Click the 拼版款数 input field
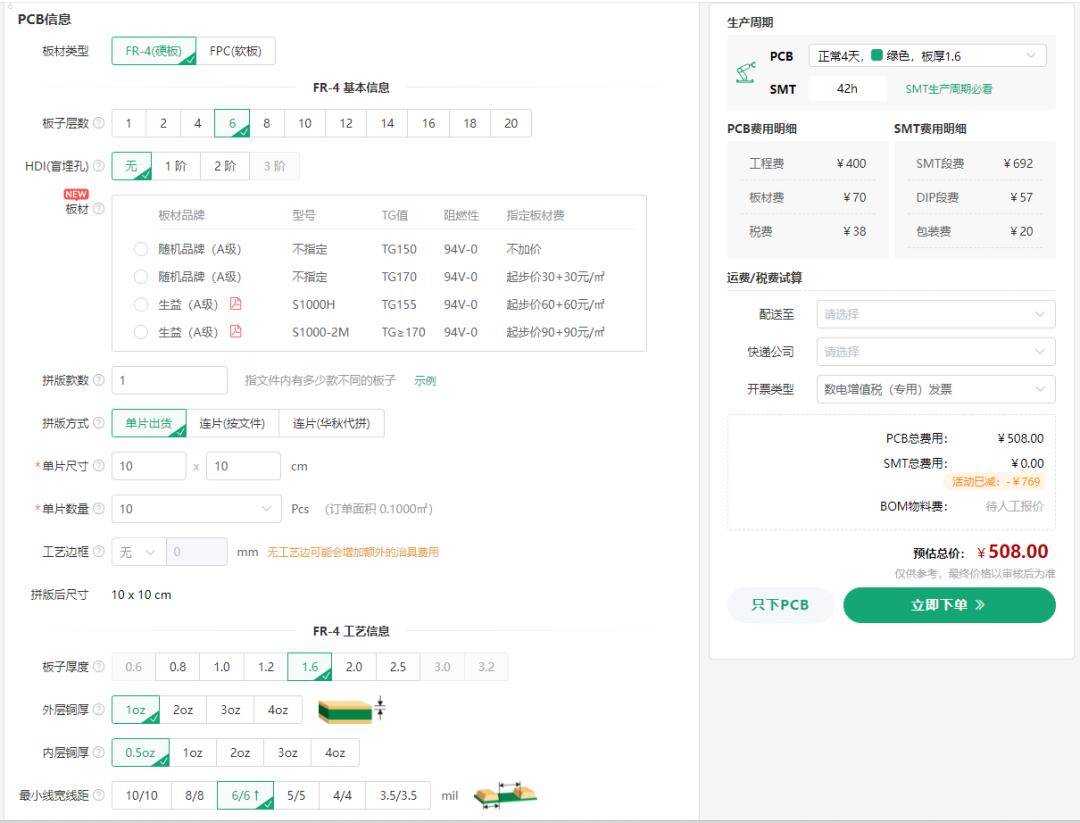Screen dimensions: 1080x823 [169, 380]
